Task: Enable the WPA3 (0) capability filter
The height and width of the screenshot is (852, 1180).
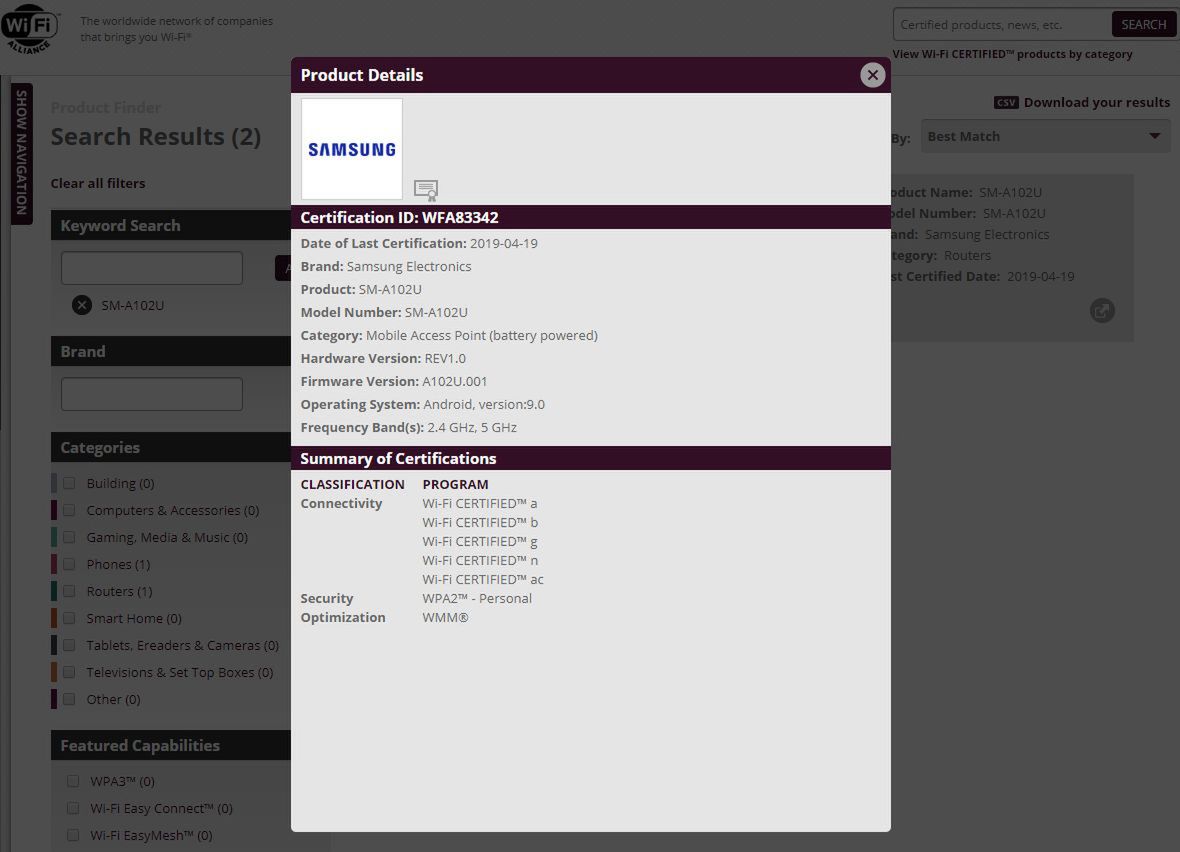Action: click(x=73, y=781)
